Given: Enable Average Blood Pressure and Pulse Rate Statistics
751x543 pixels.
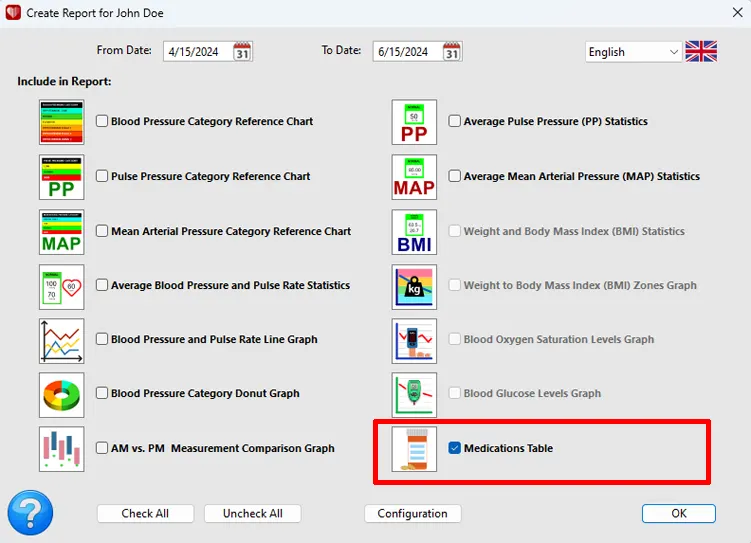Looking at the screenshot, I should [102, 285].
